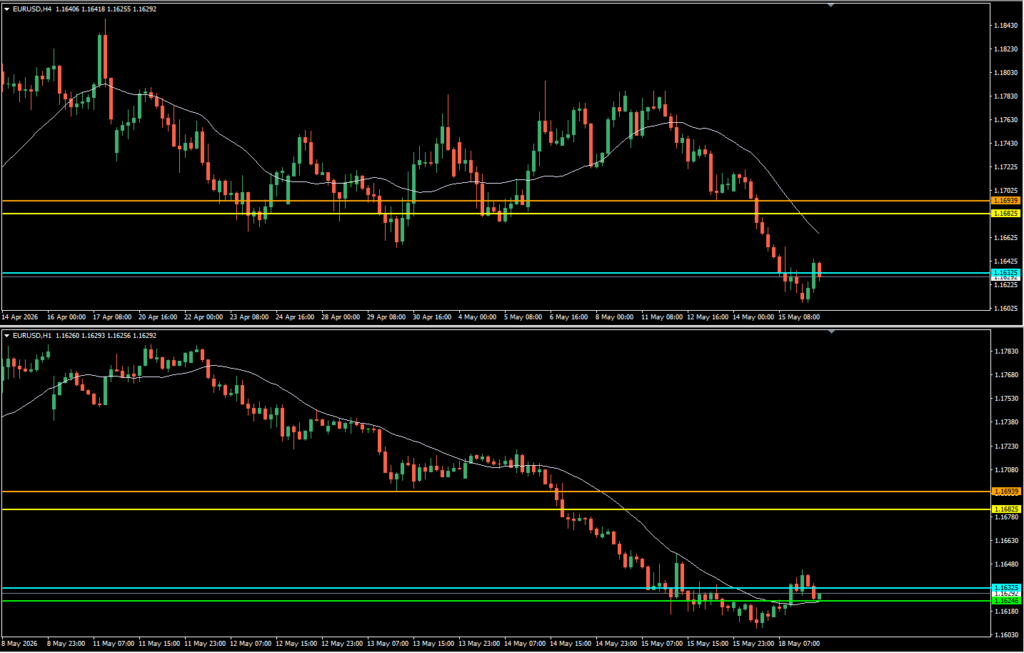Click the 15 May 08:00 time label
Viewport: 1024px width, 653px height.
(799, 317)
